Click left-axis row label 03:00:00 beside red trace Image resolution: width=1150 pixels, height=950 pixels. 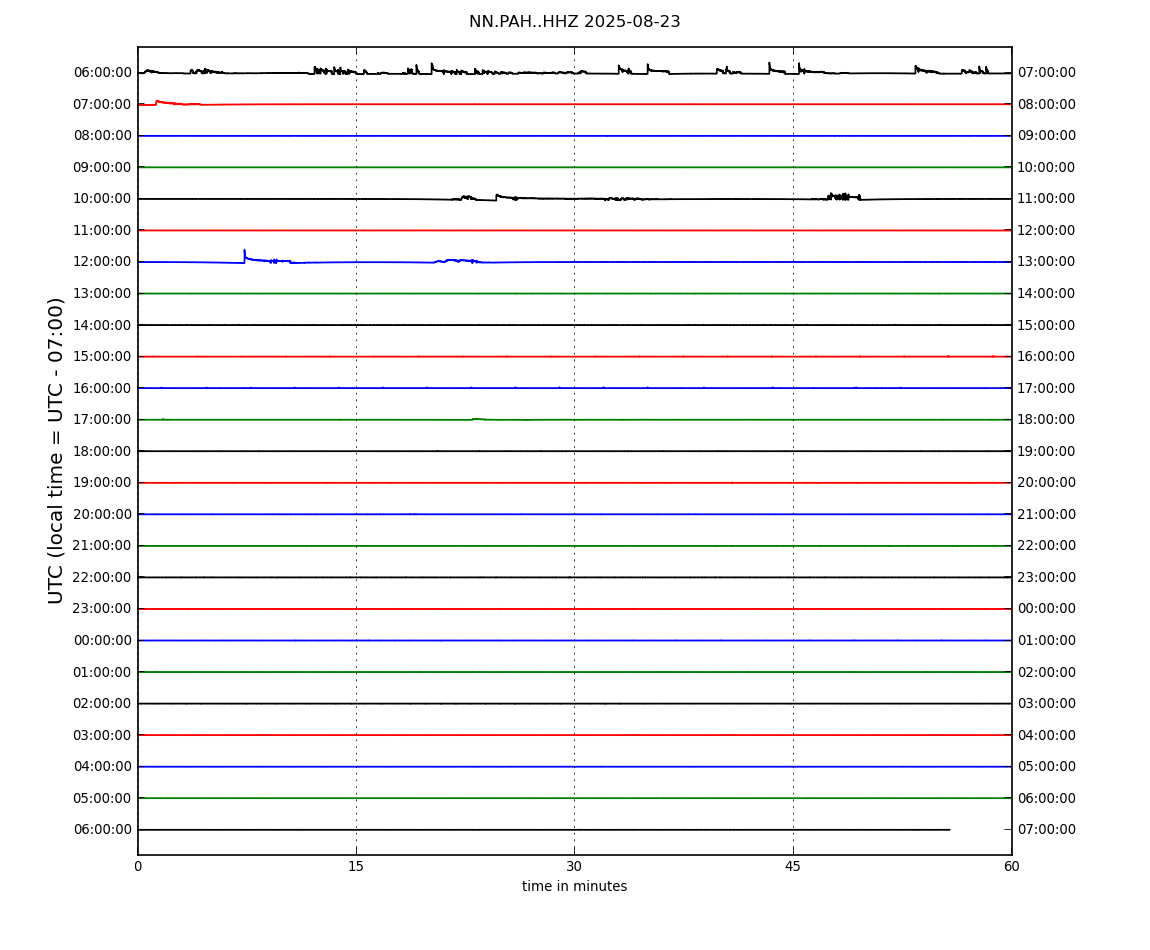pyautogui.click(x=103, y=735)
